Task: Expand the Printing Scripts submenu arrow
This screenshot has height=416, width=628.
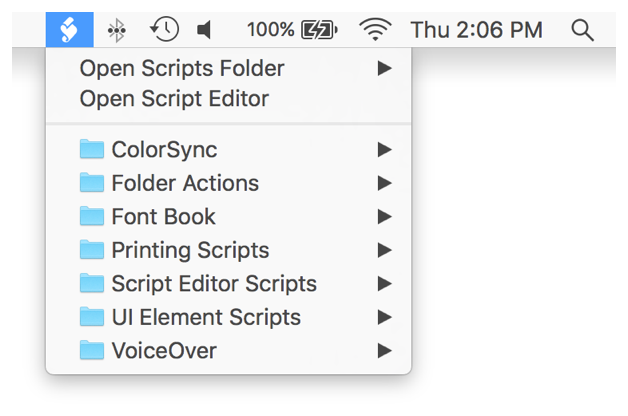Action: pos(383,251)
